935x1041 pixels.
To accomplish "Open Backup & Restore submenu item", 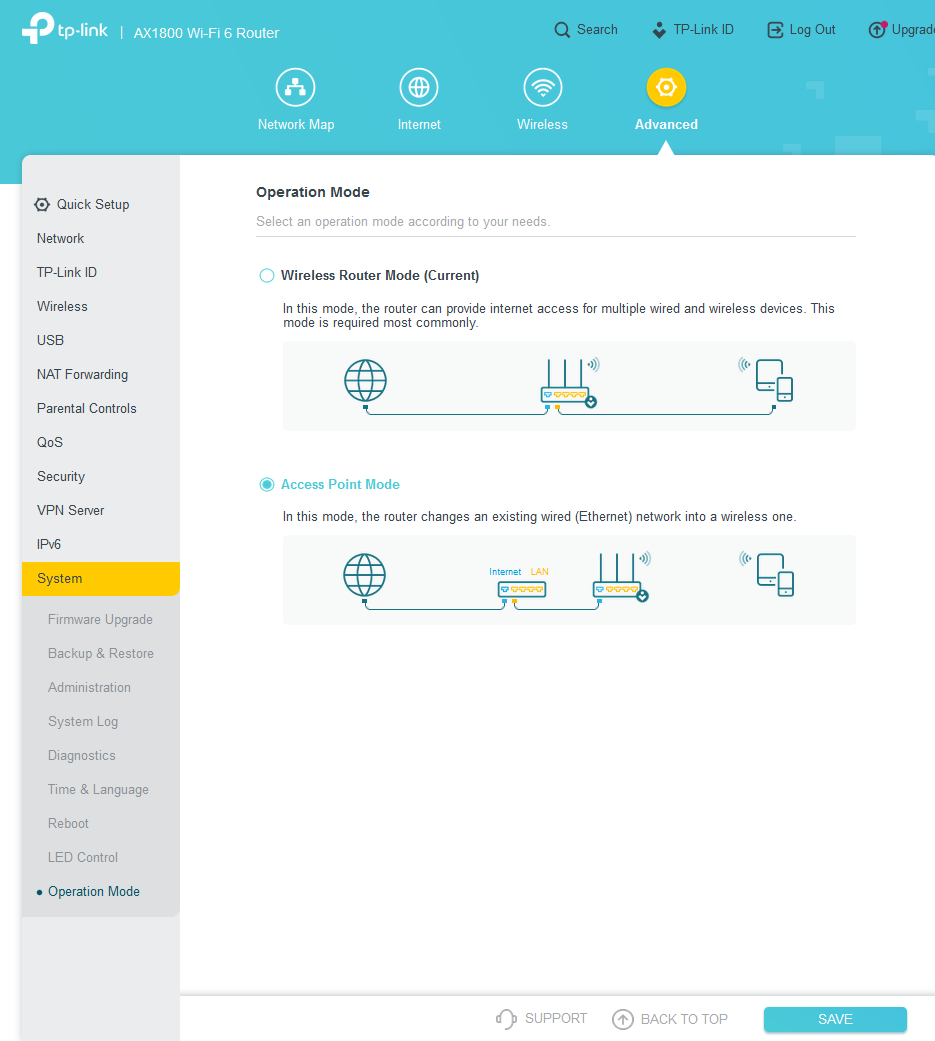I will [x=101, y=654].
